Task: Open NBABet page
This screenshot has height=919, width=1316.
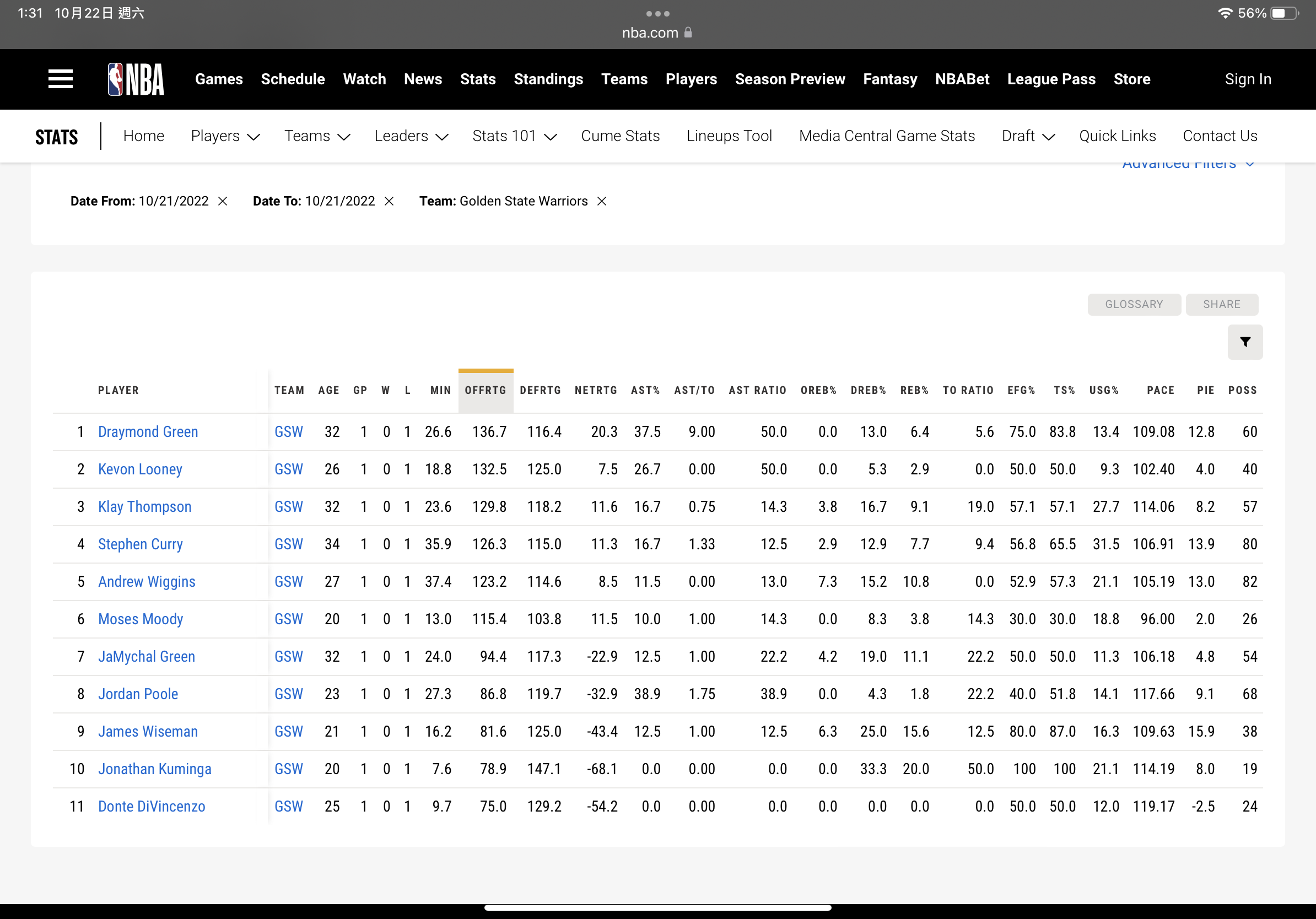Action: click(962, 79)
